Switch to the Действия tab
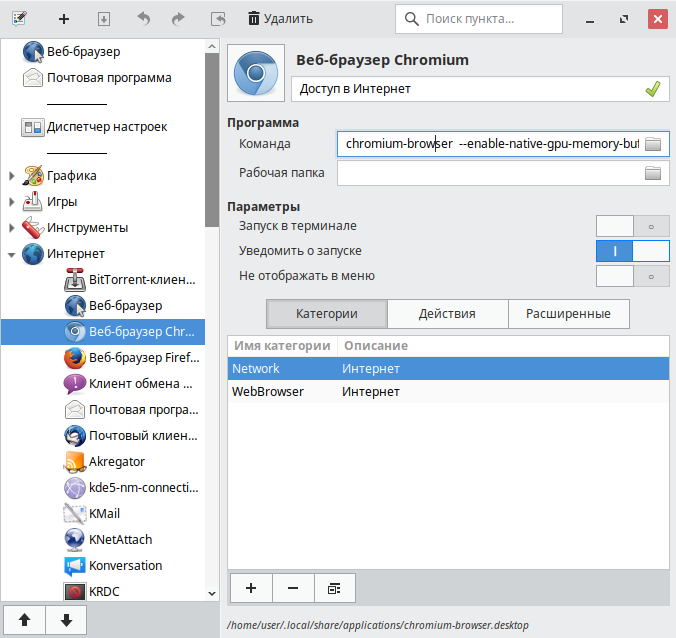This screenshot has width=676, height=638. 448,314
